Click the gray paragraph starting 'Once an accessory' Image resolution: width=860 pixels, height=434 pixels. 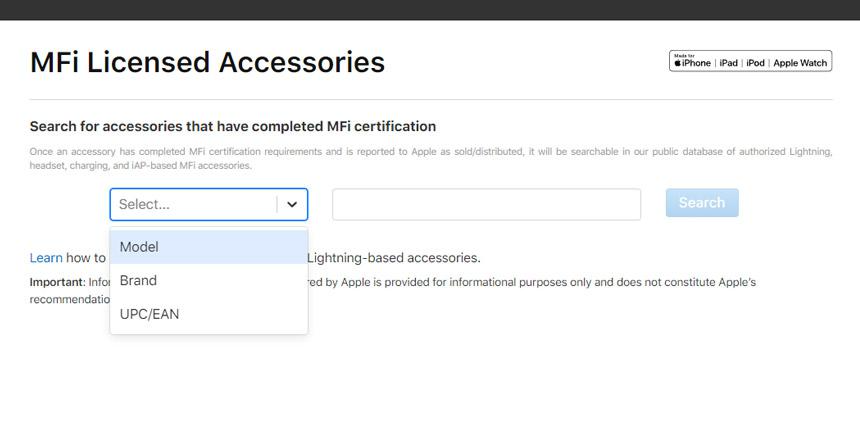431,158
